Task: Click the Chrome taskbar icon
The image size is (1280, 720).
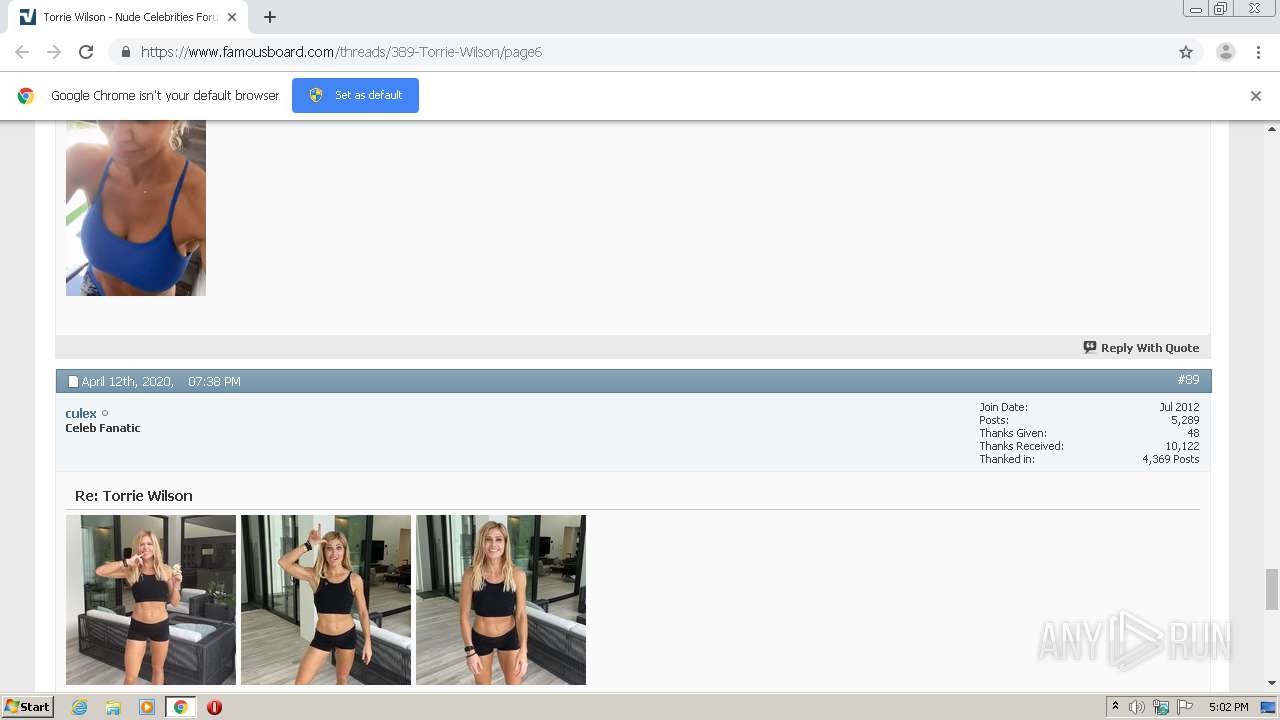Action: (x=180, y=707)
